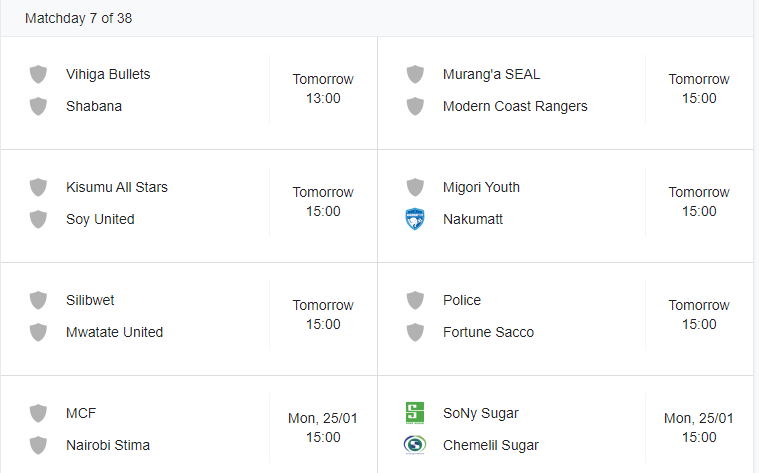The image size is (759, 473).
Task: Click the shield icon beside Nairobi Stima
Action: pos(38,445)
